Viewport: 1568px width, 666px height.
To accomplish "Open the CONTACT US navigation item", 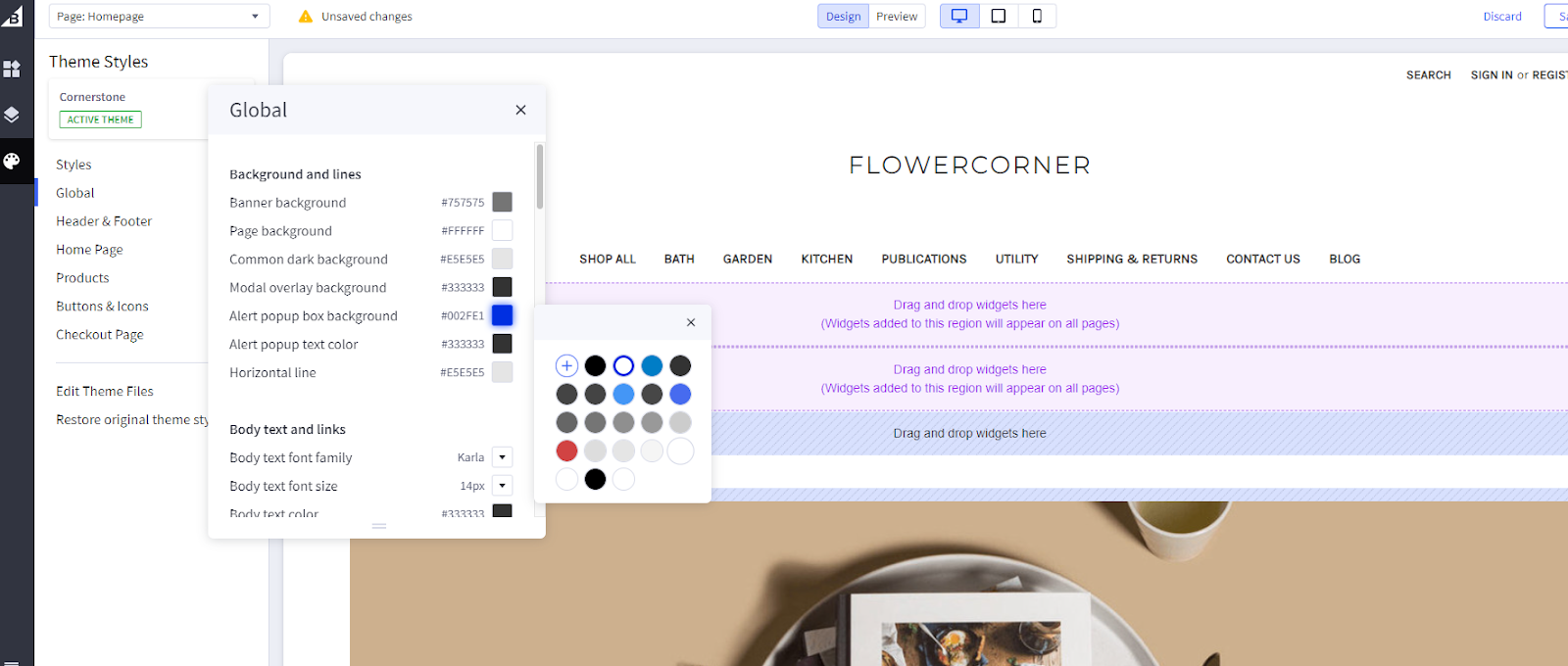I will pos(1263,260).
